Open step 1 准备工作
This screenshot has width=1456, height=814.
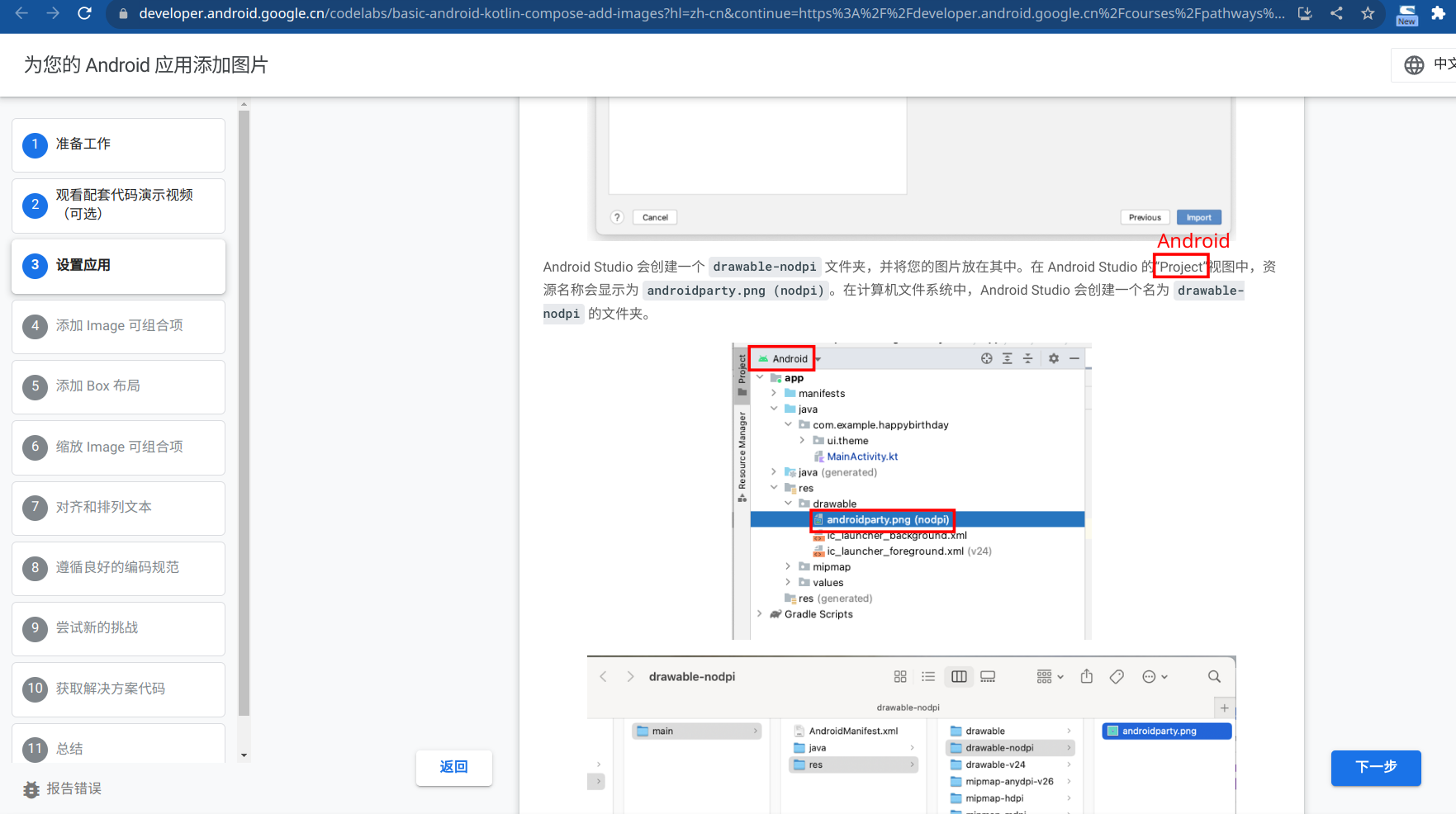pos(118,144)
